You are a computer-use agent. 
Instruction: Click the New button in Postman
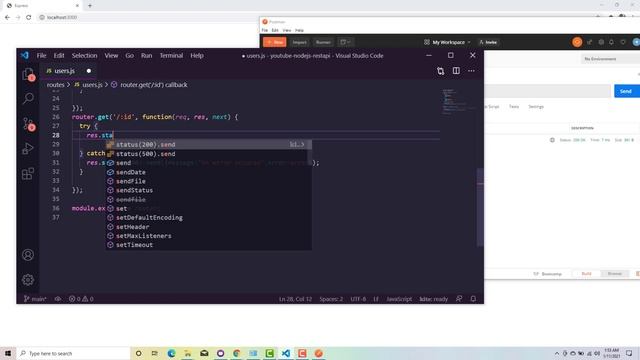tap(275, 42)
